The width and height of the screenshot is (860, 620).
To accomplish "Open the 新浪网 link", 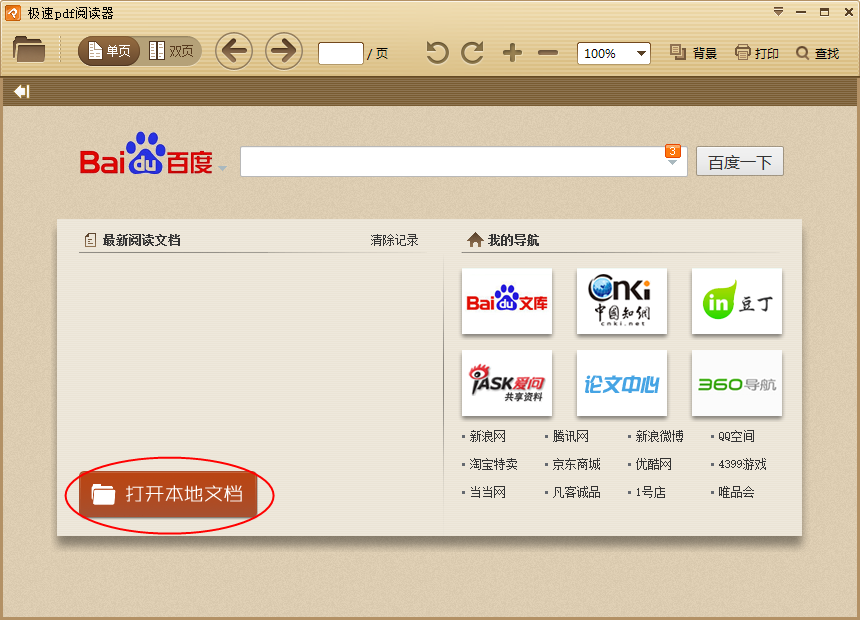I will tap(488, 436).
